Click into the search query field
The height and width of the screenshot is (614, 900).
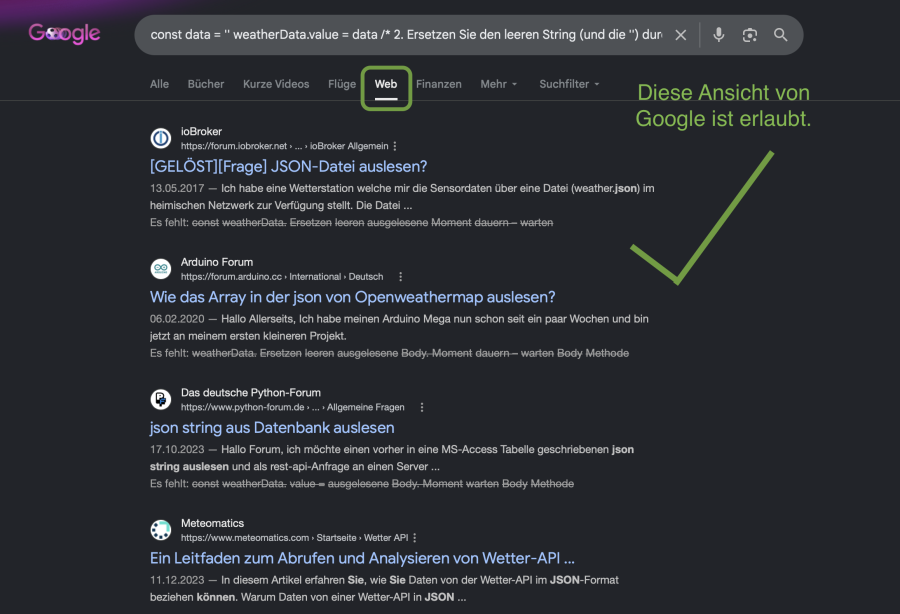coord(406,35)
